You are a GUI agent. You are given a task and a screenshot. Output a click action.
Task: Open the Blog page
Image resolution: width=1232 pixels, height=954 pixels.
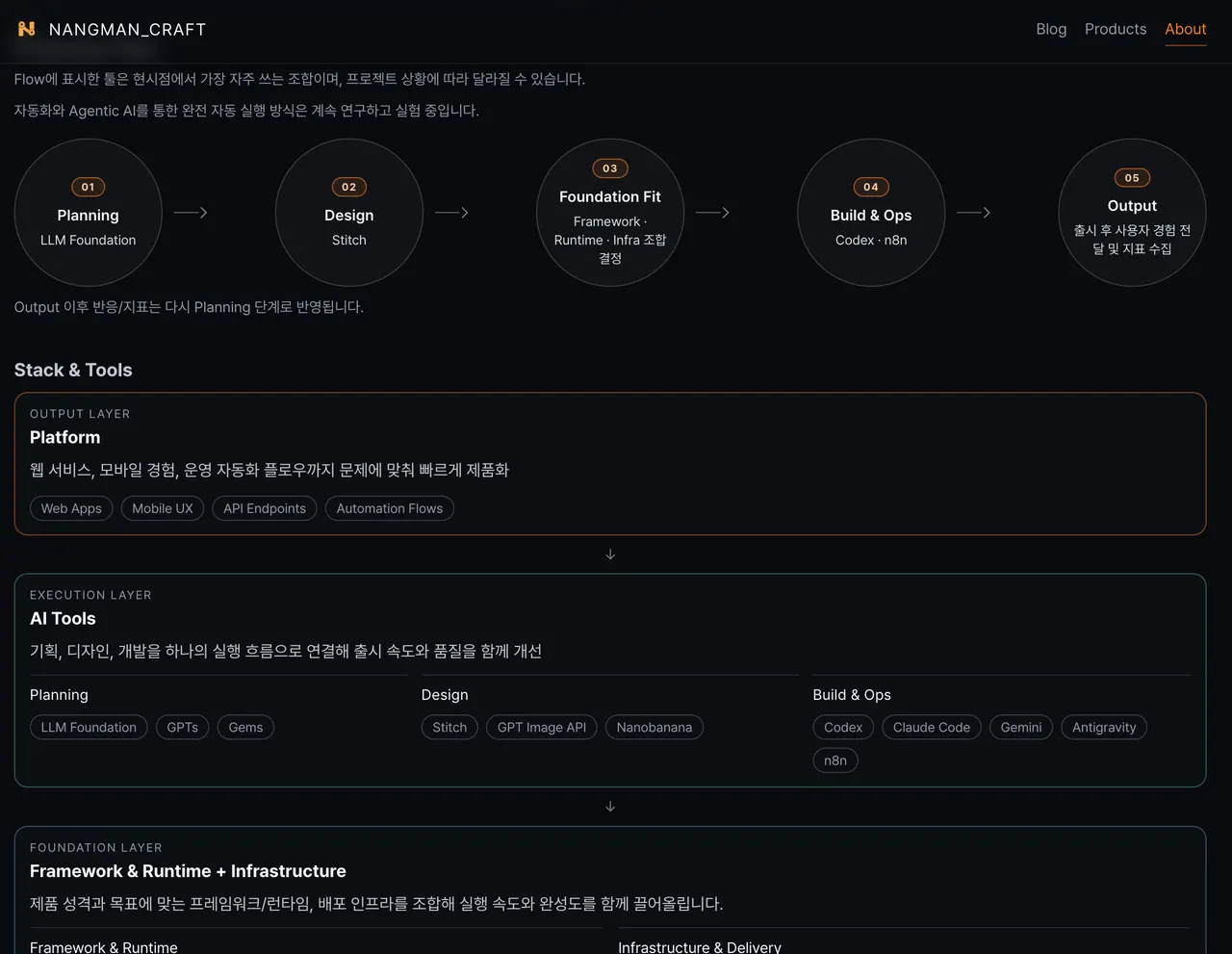point(1050,29)
